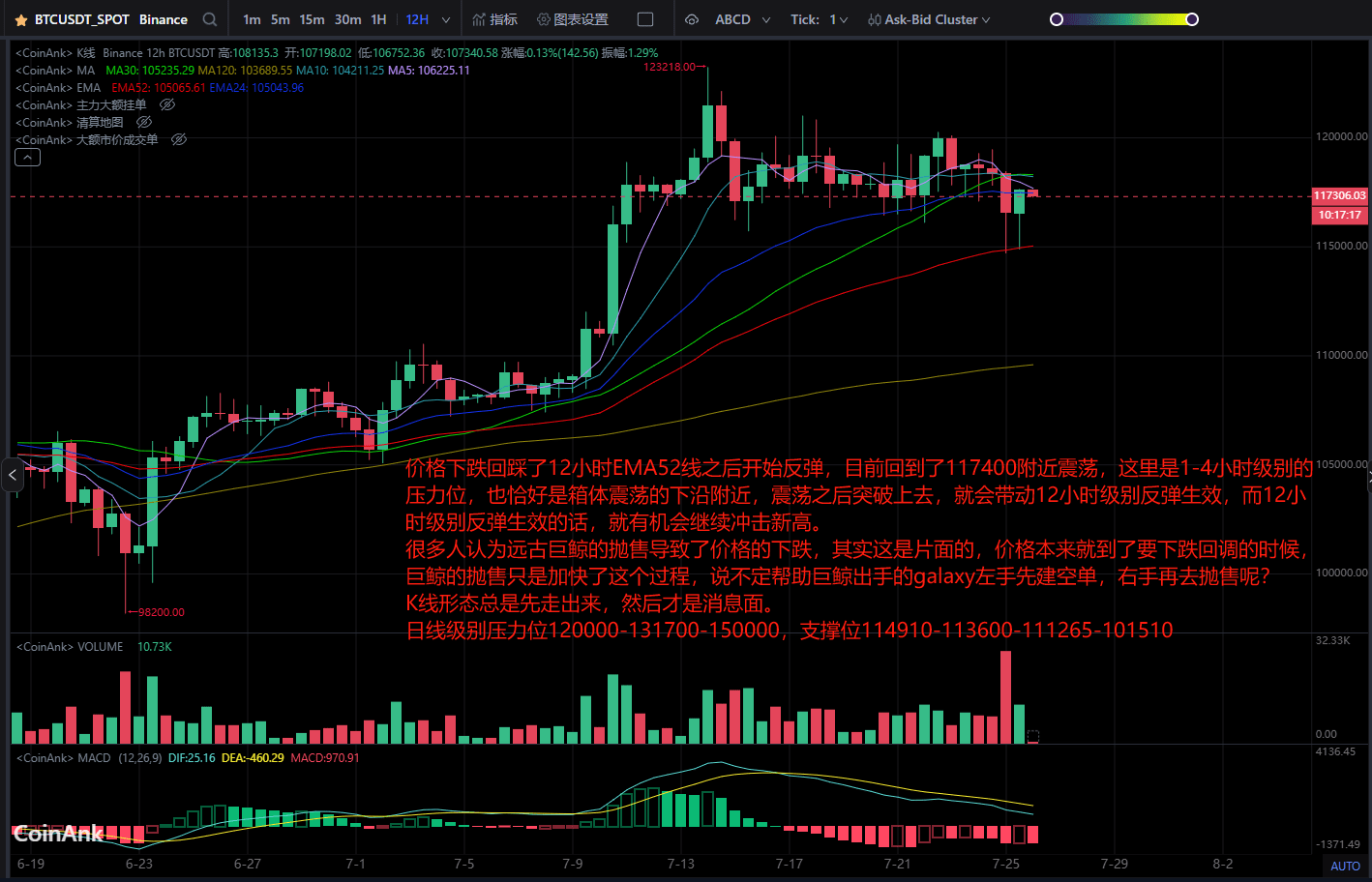Click the MA30 value in legend

click(x=150, y=71)
